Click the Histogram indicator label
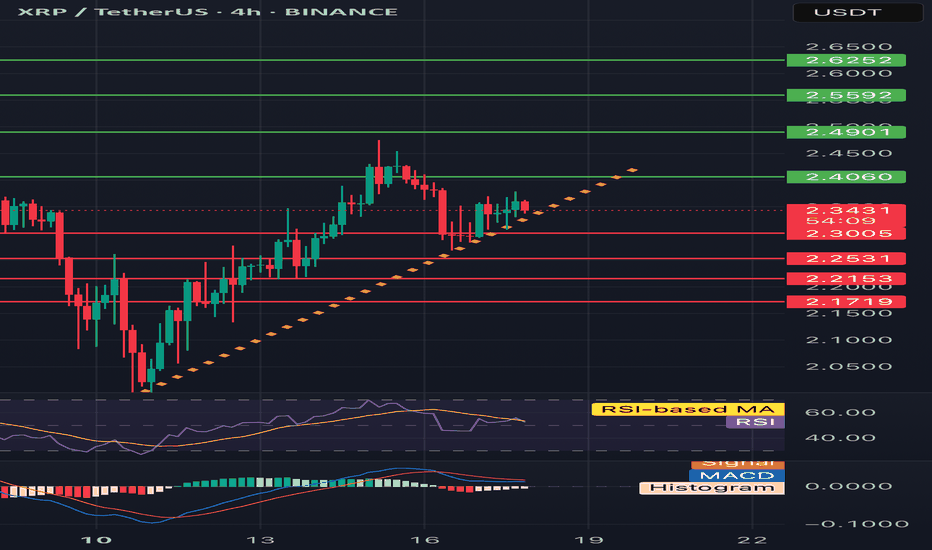This screenshot has height=550, width=932. coord(711,488)
